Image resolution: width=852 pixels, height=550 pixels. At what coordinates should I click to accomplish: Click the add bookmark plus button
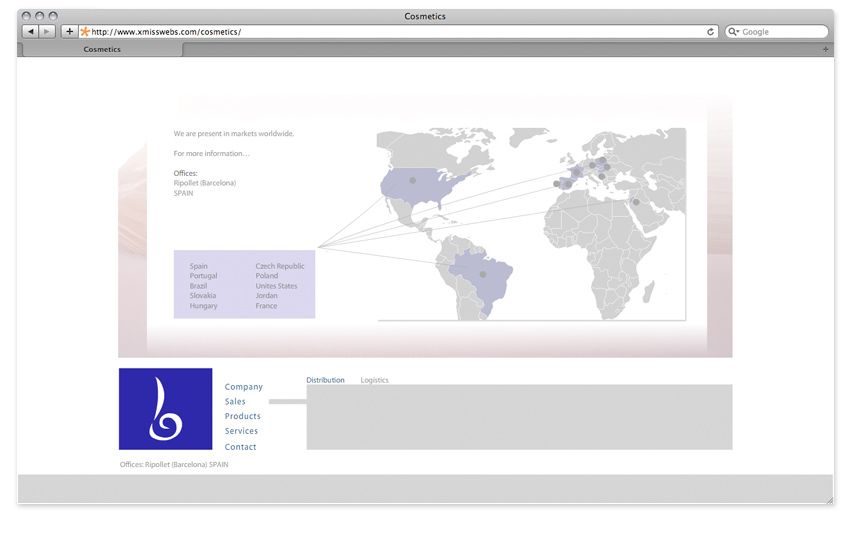[69, 32]
